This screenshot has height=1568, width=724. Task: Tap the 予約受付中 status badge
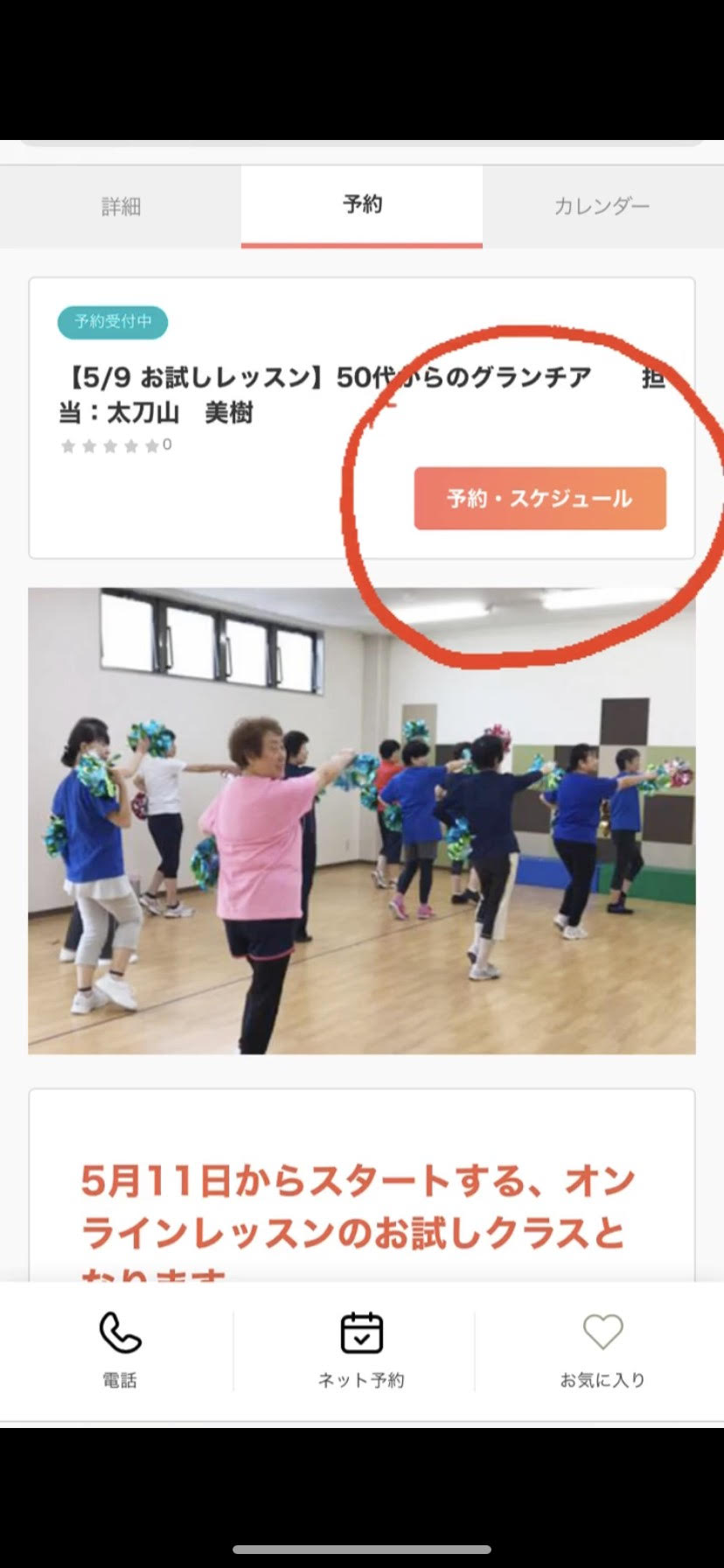pyautogui.click(x=113, y=322)
